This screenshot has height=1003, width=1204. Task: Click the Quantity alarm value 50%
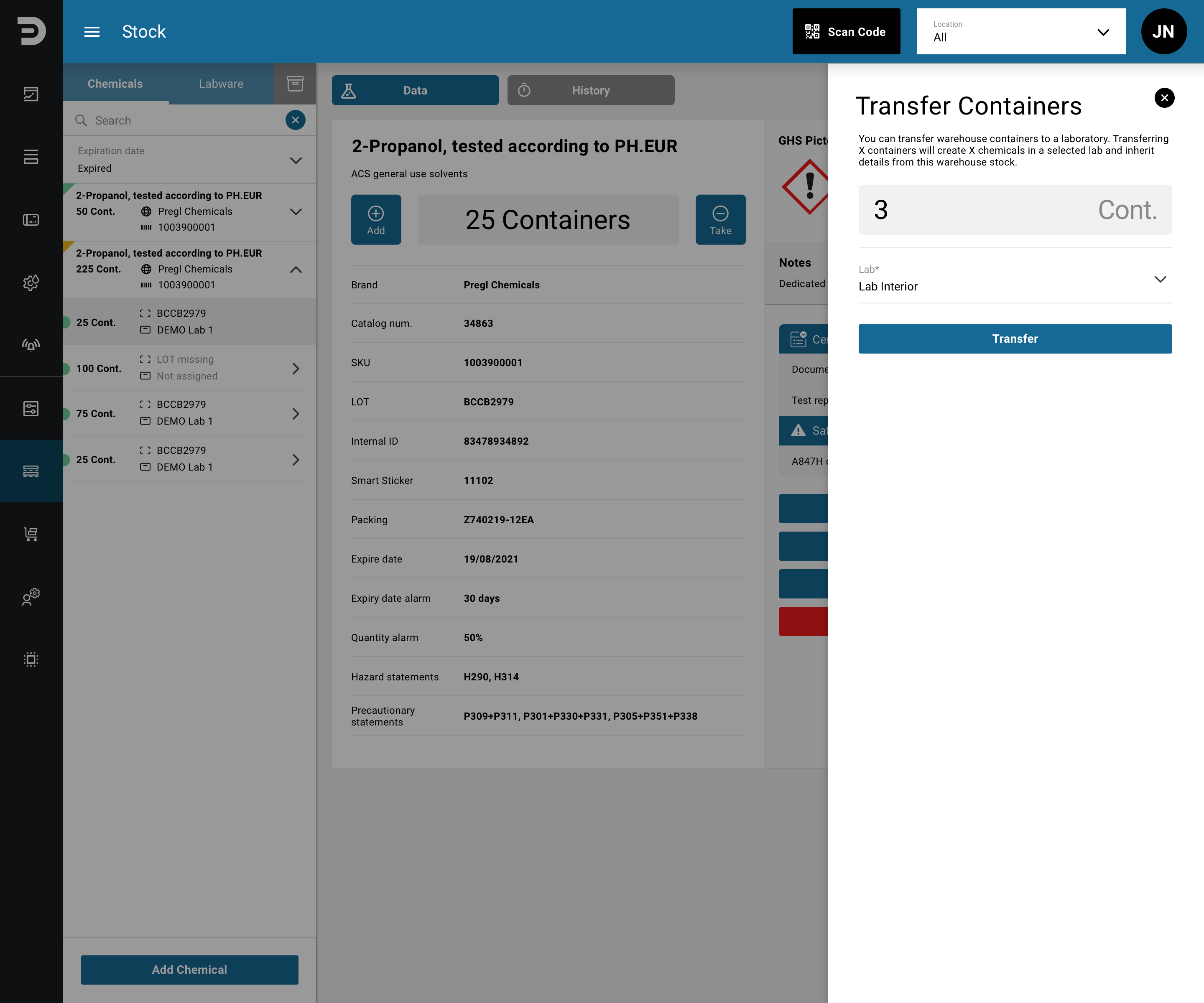pyautogui.click(x=473, y=637)
